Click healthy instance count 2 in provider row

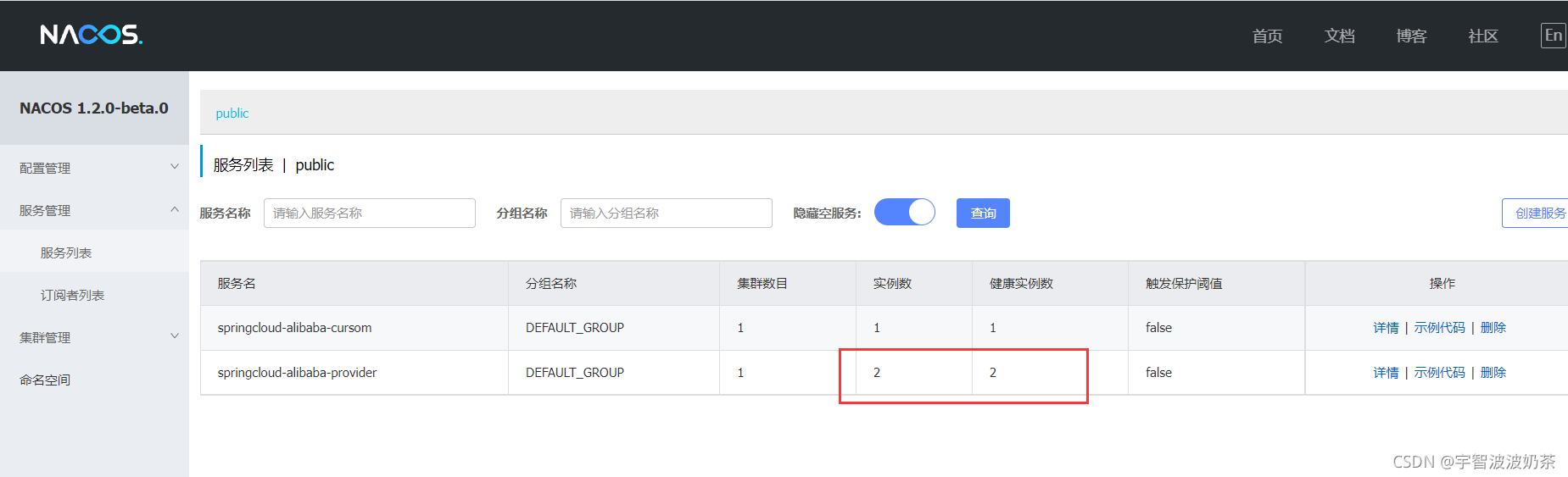(x=993, y=373)
